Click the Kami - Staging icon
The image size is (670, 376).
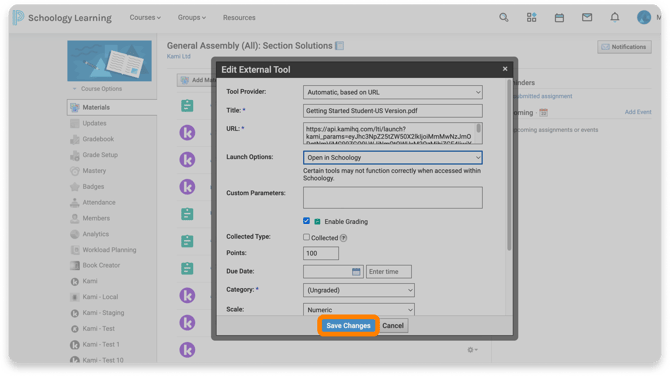(x=75, y=313)
